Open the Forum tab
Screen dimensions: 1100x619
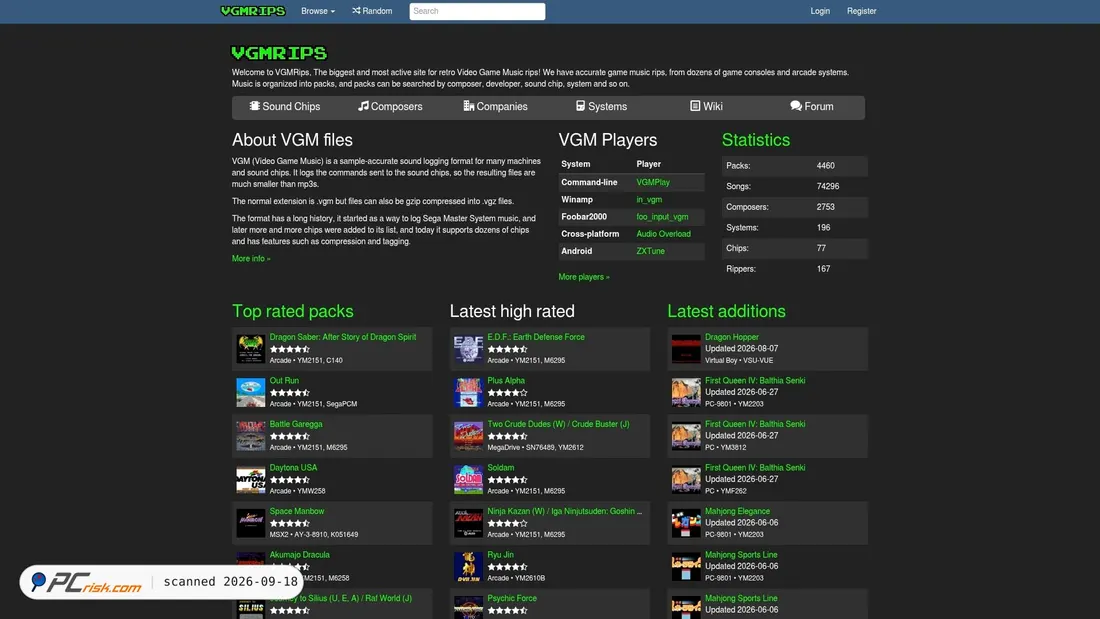pos(812,107)
